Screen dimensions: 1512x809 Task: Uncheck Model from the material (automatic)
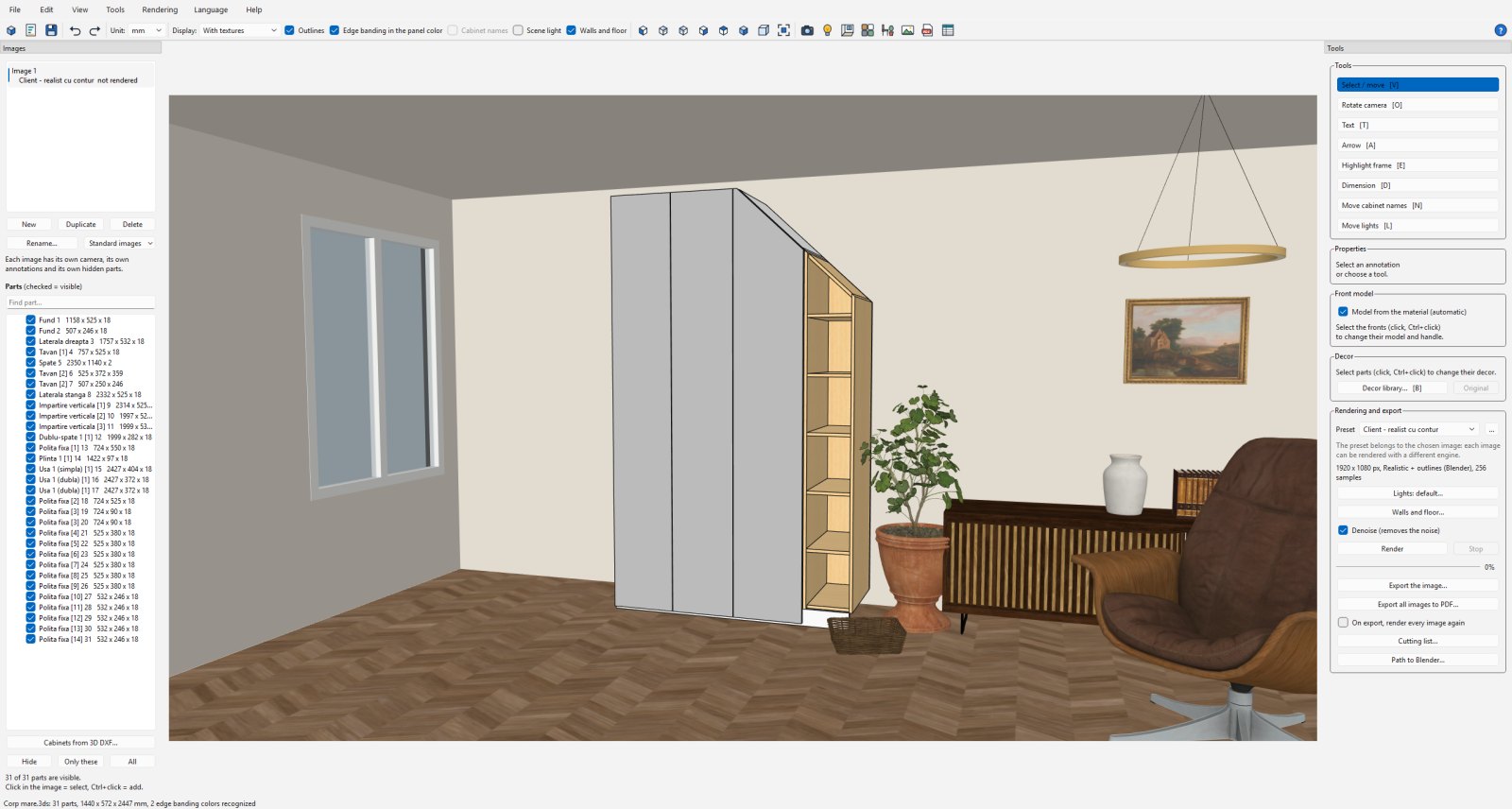click(1343, 312)
